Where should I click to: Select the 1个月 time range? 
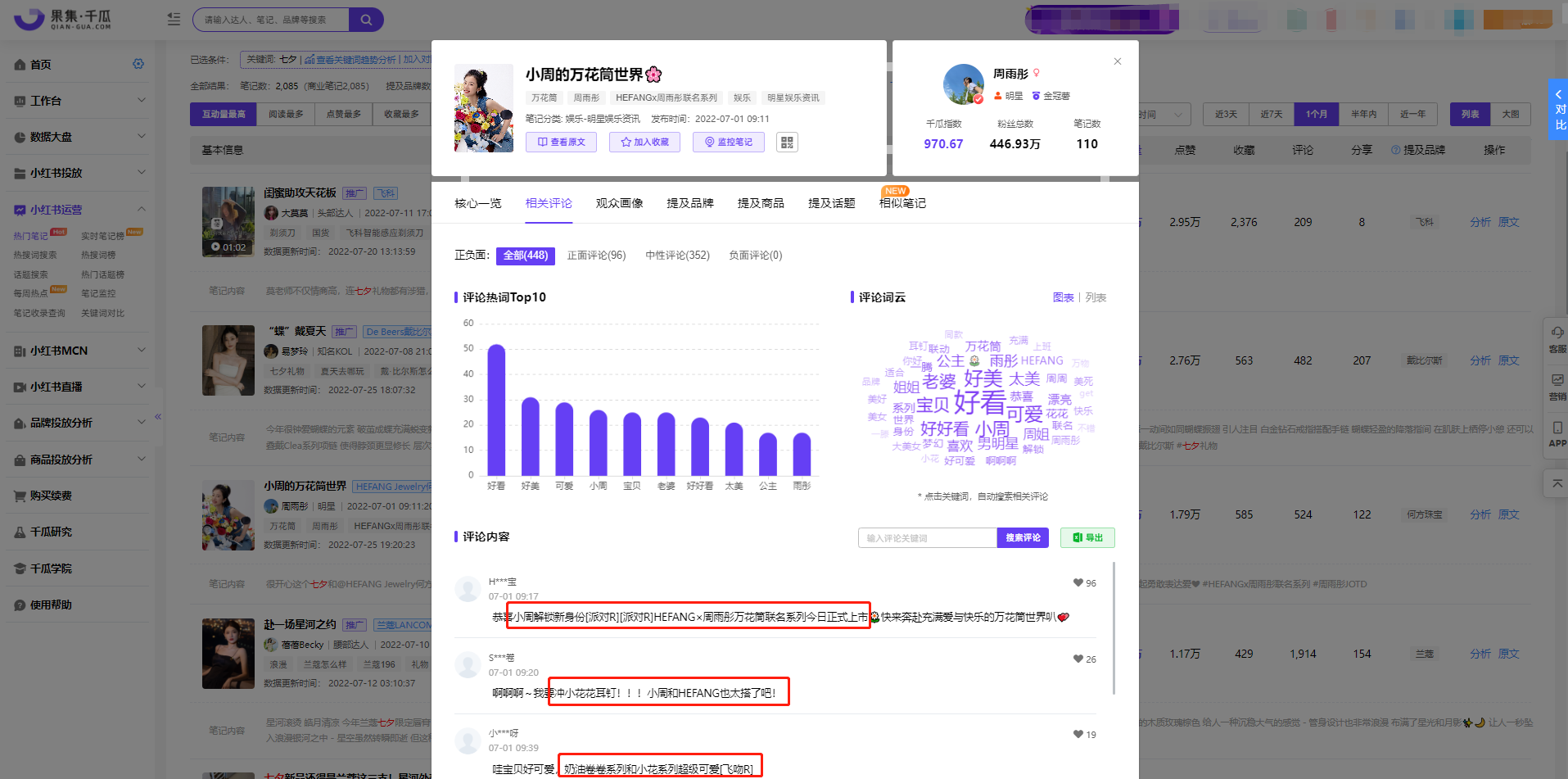tap(1316, 115)
